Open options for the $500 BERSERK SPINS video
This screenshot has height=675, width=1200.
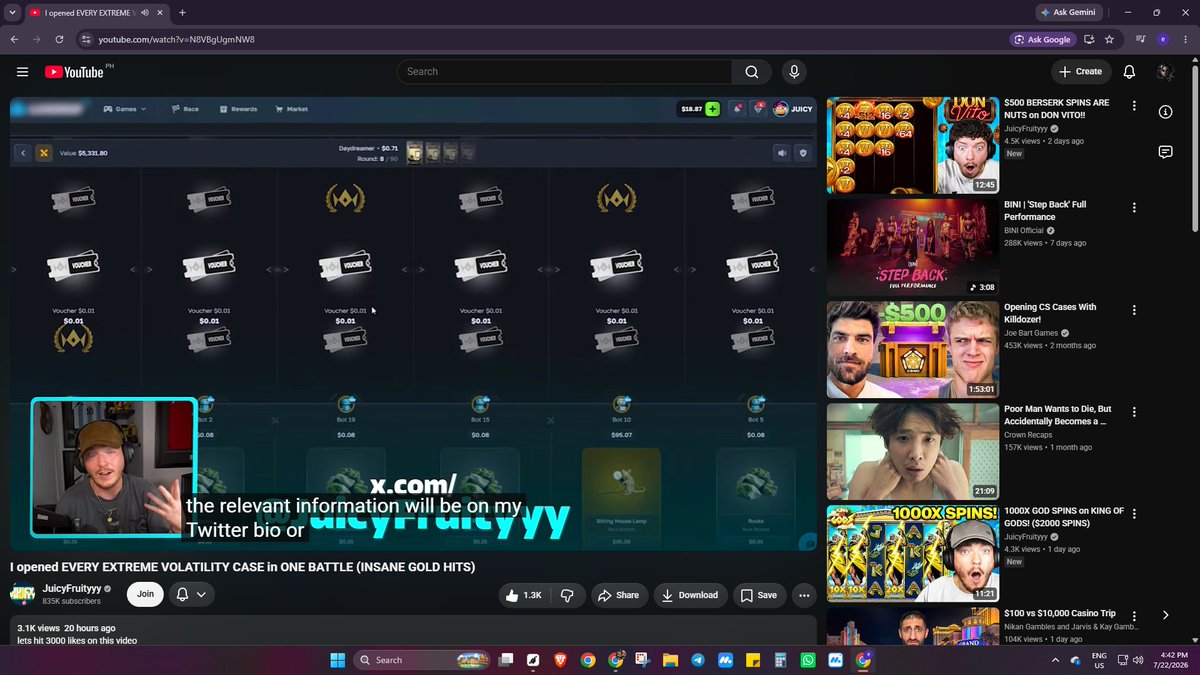point(1134,106)
